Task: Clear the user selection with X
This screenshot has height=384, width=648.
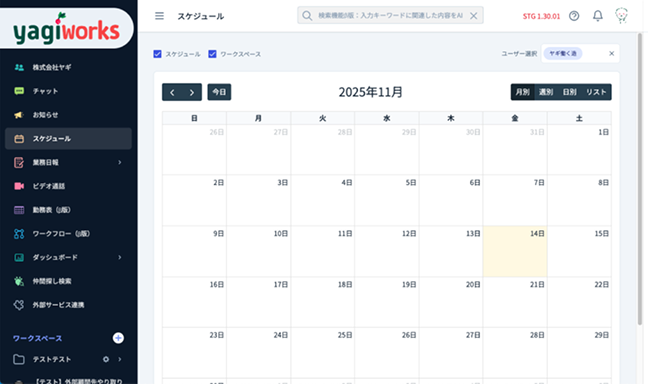Action: coord(612,53)
